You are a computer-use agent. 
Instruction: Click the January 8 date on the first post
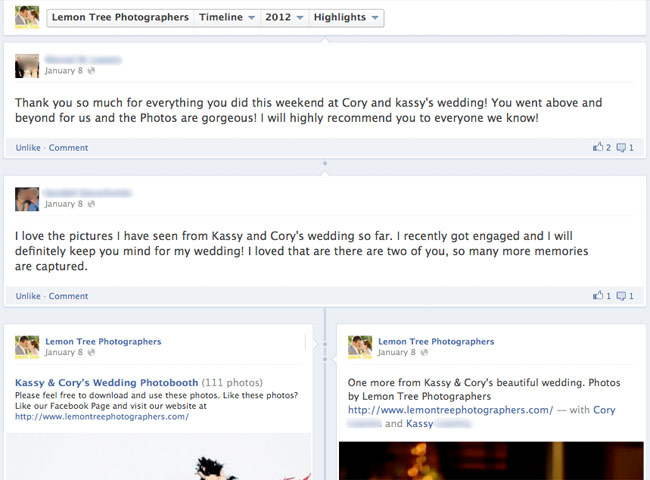(64, 71)
